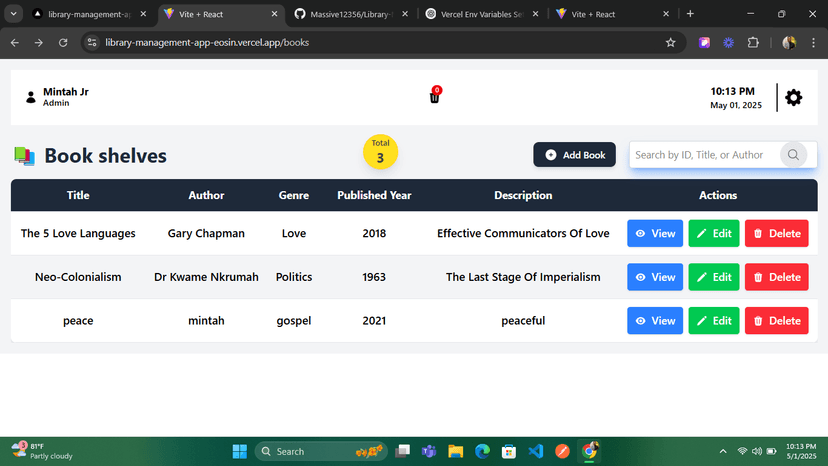Edit the peace book entry

click(x=713, y=321)
